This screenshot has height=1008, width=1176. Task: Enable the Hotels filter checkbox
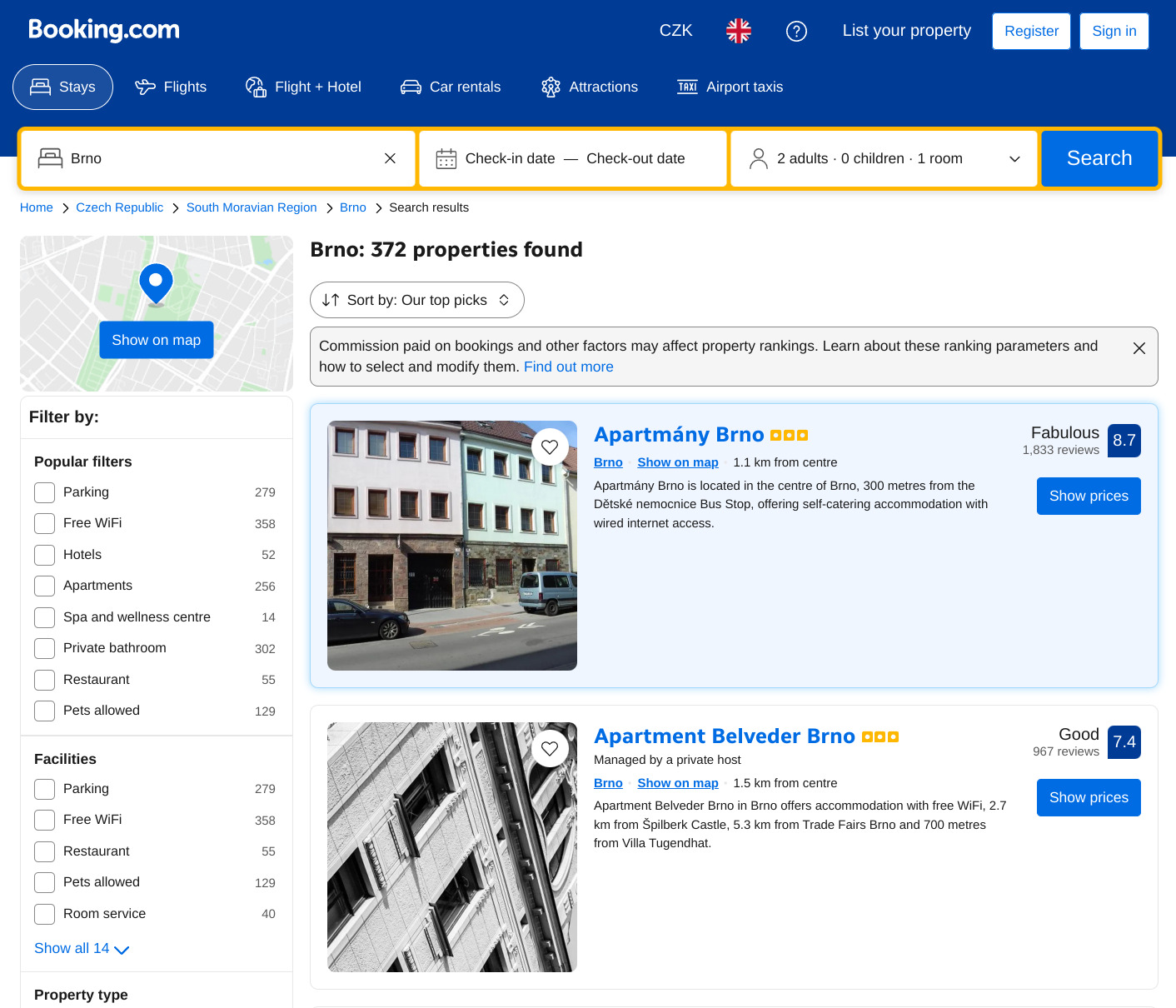point(45,555)
